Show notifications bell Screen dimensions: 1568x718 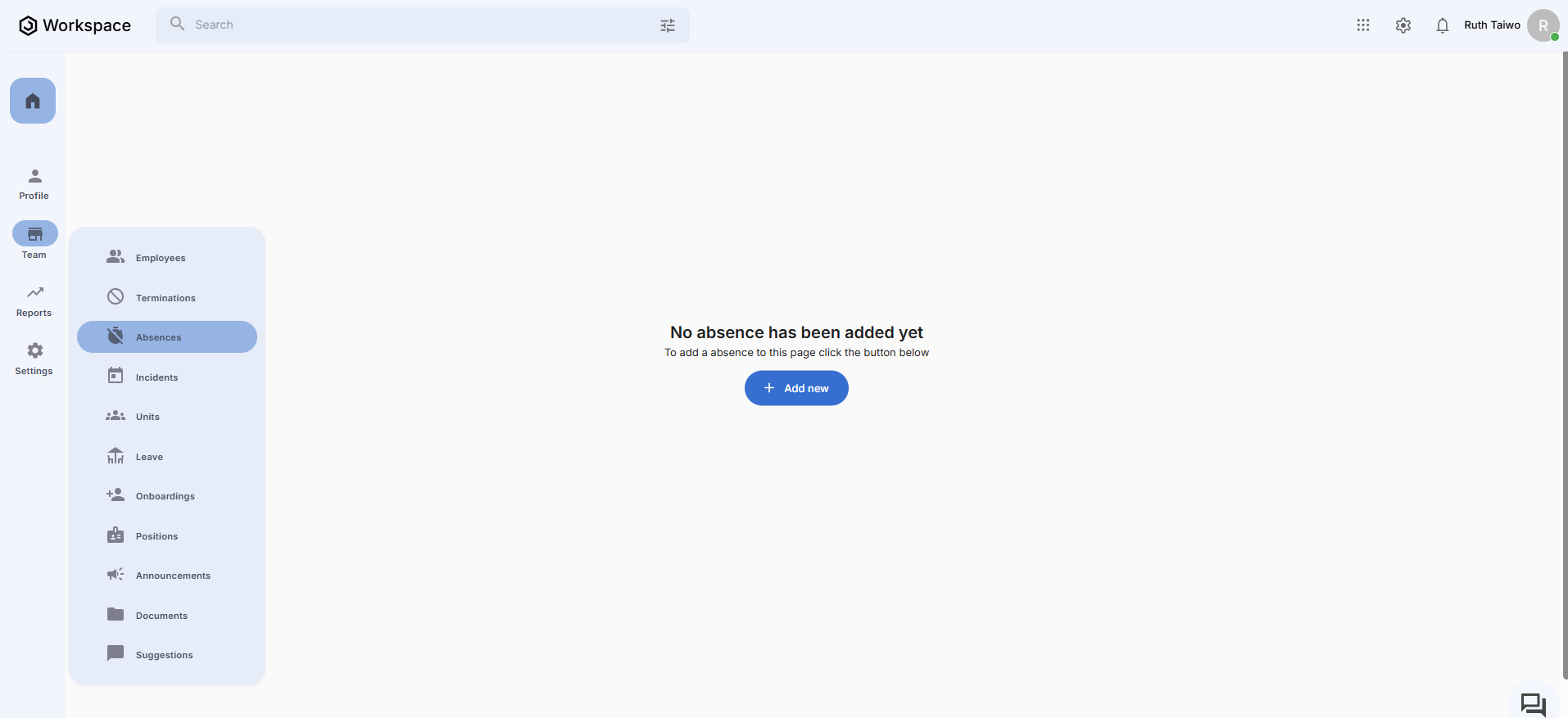1443,25
